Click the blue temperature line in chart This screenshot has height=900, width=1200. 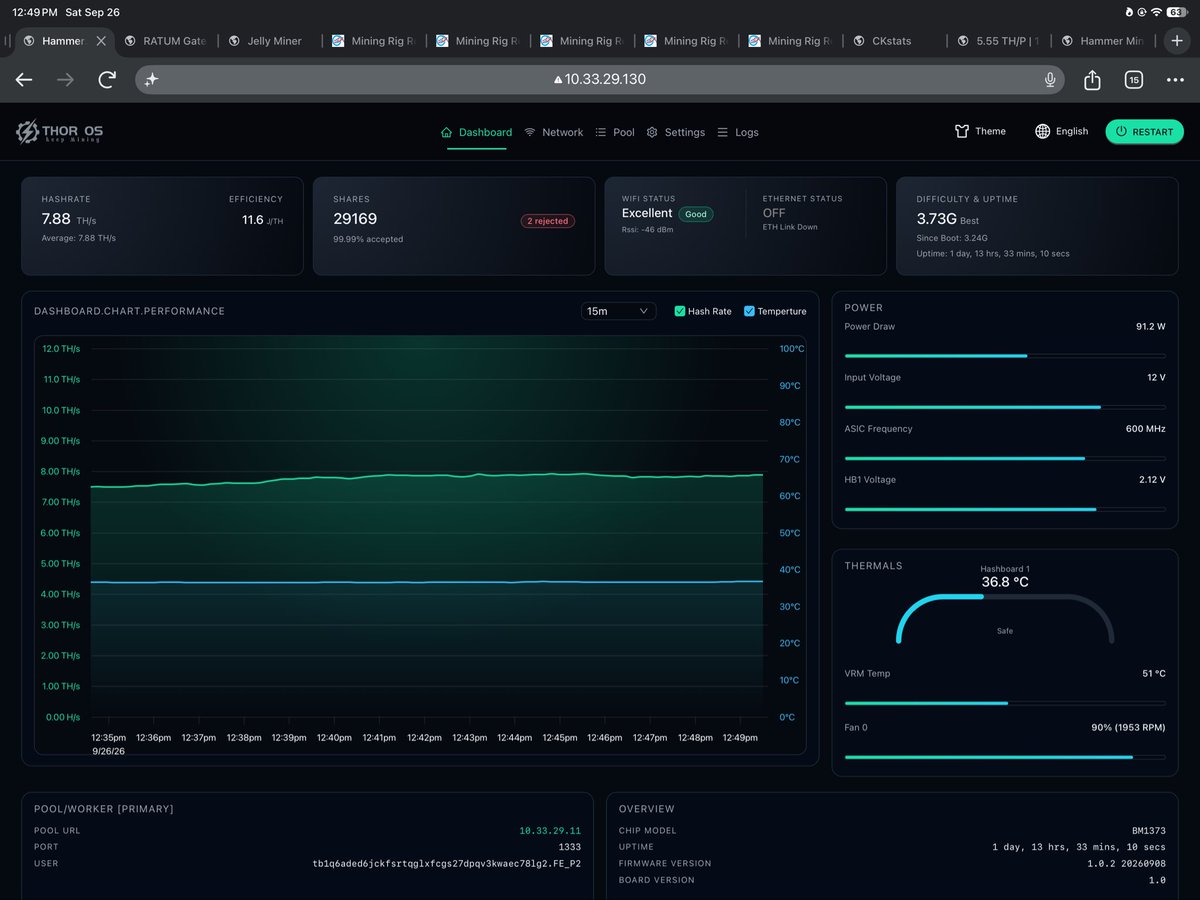click(x=427, y=582)
